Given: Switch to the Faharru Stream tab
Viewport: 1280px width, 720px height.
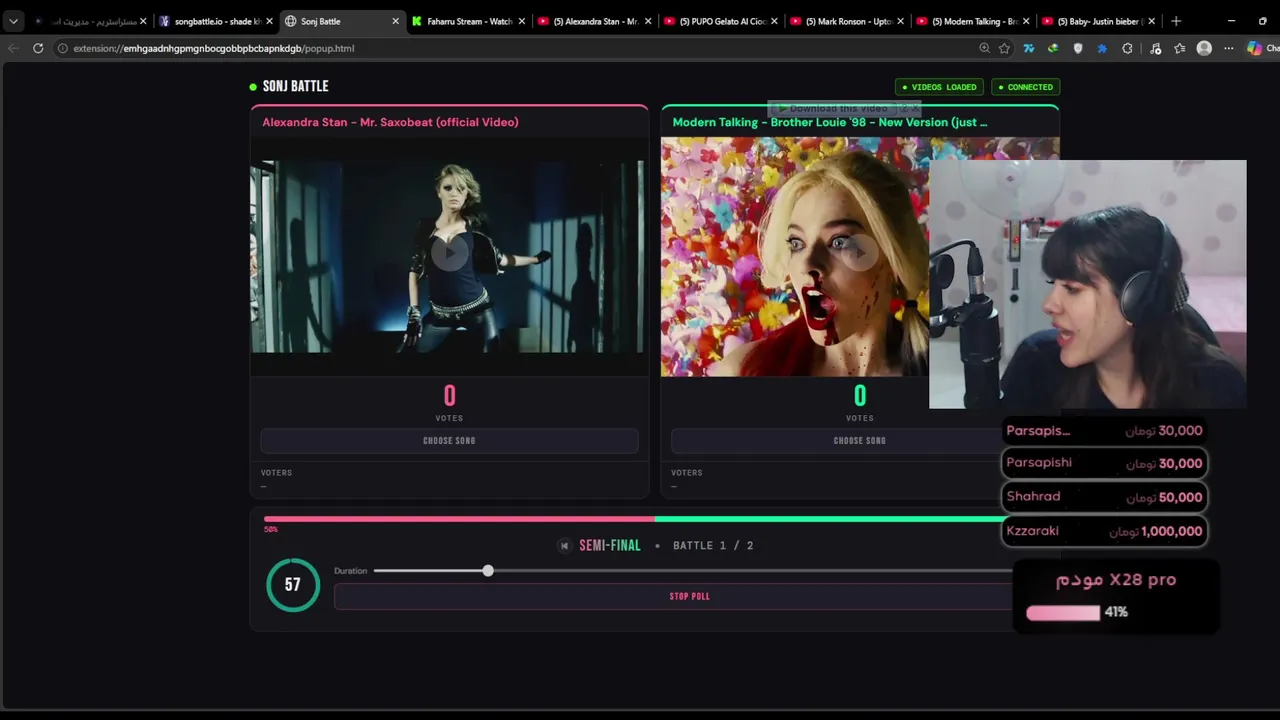Looking at the screenshot, I should (468, 21).
